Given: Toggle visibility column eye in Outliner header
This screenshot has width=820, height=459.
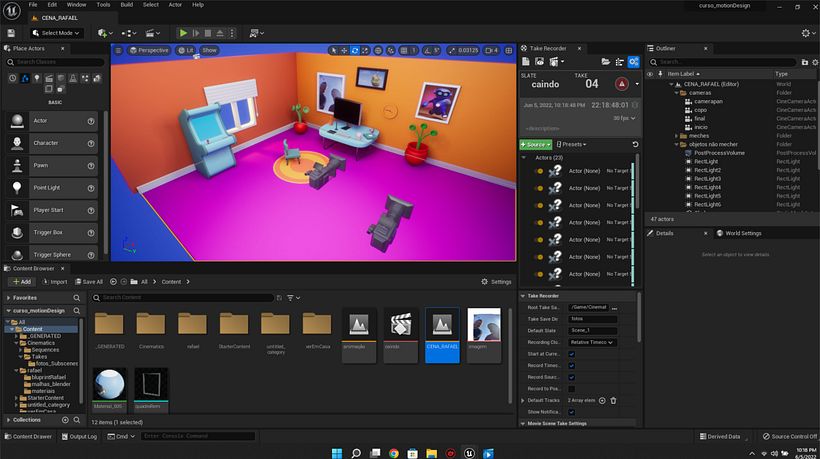Looking at the screenshot, I should click(650, 74).
